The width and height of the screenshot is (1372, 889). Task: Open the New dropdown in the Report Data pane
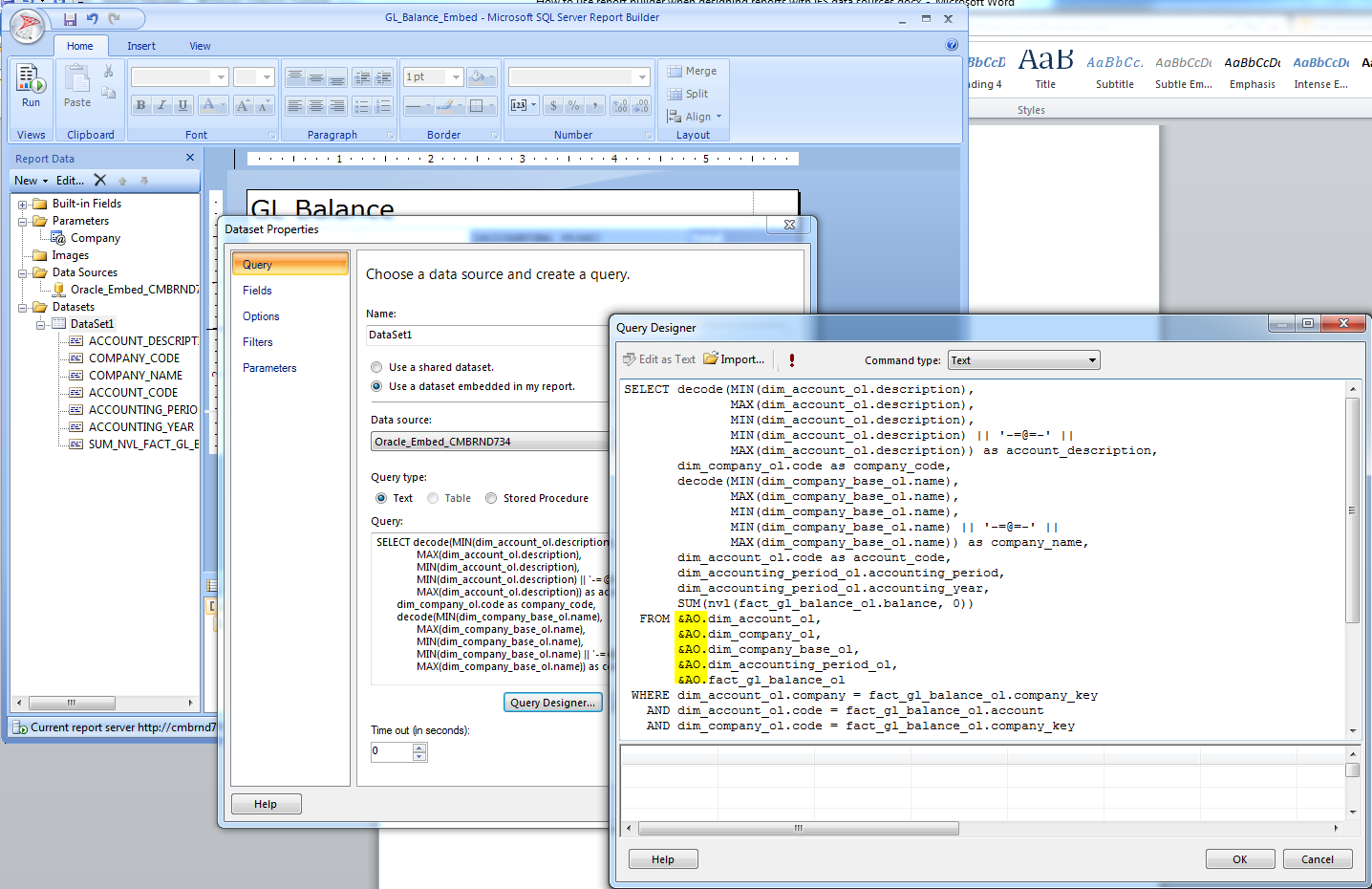pyautogui.click(x=31, y=180)
